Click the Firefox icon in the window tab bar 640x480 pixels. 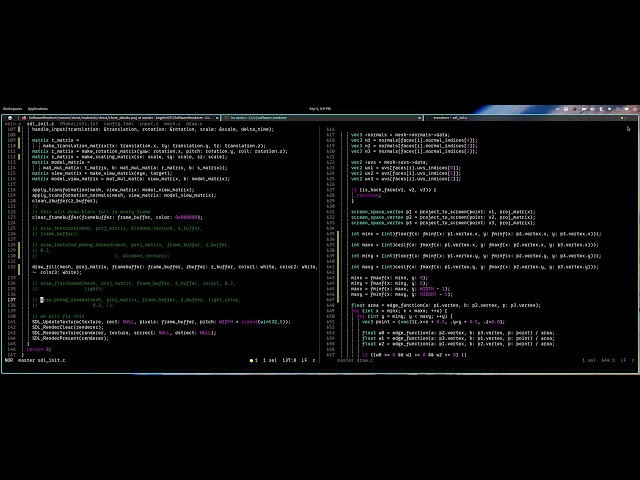pos(24,118)
